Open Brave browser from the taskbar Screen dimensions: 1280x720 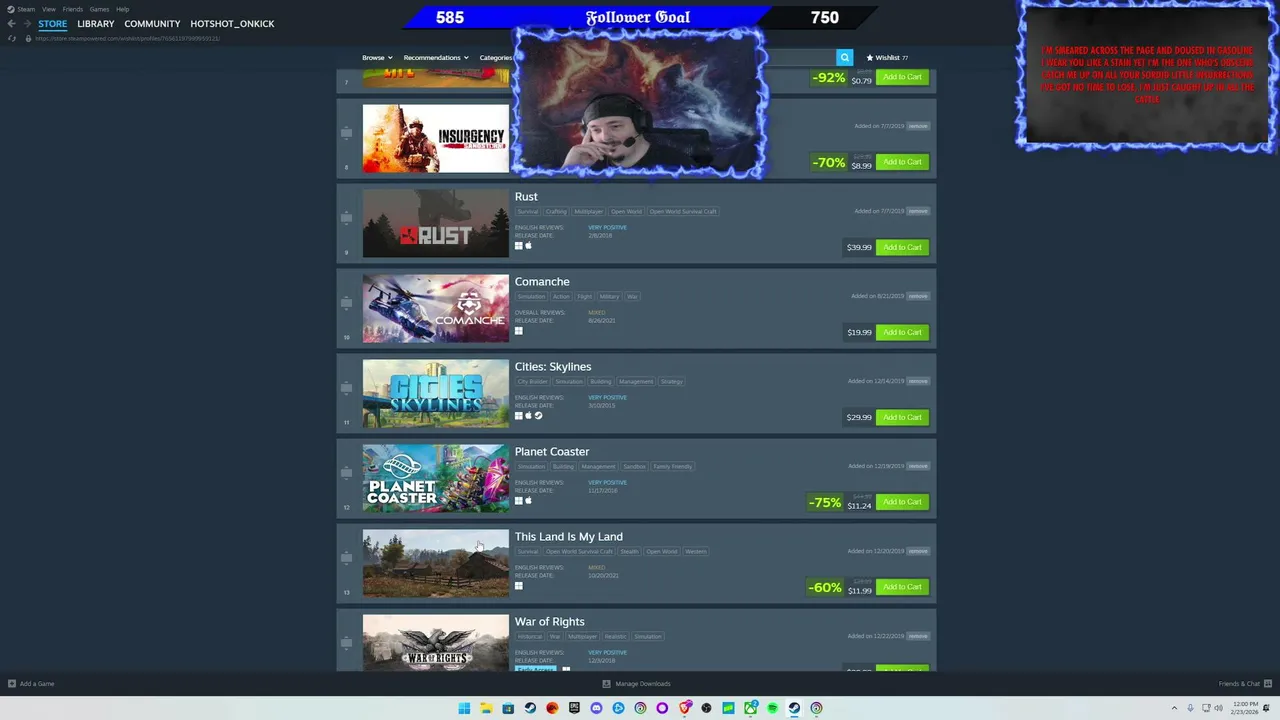pyautogui.click(x=684, y=708)
